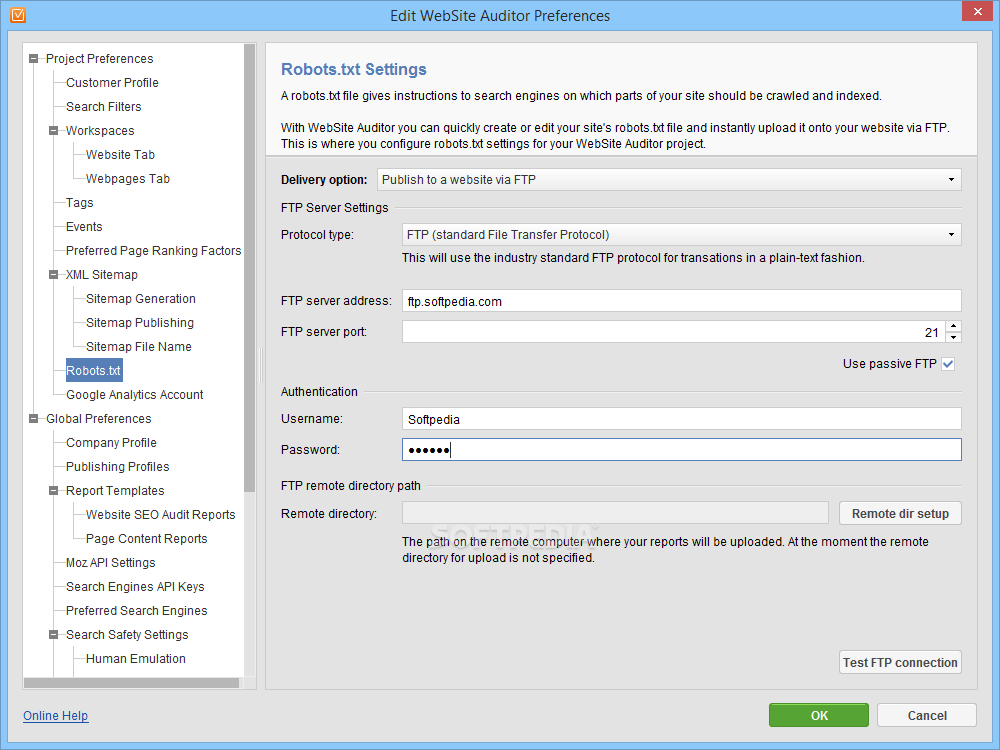This screenshot has height=750, width=1000.
Task: Open the Delivery option dropdown
Action: click(x=669, y=180)
